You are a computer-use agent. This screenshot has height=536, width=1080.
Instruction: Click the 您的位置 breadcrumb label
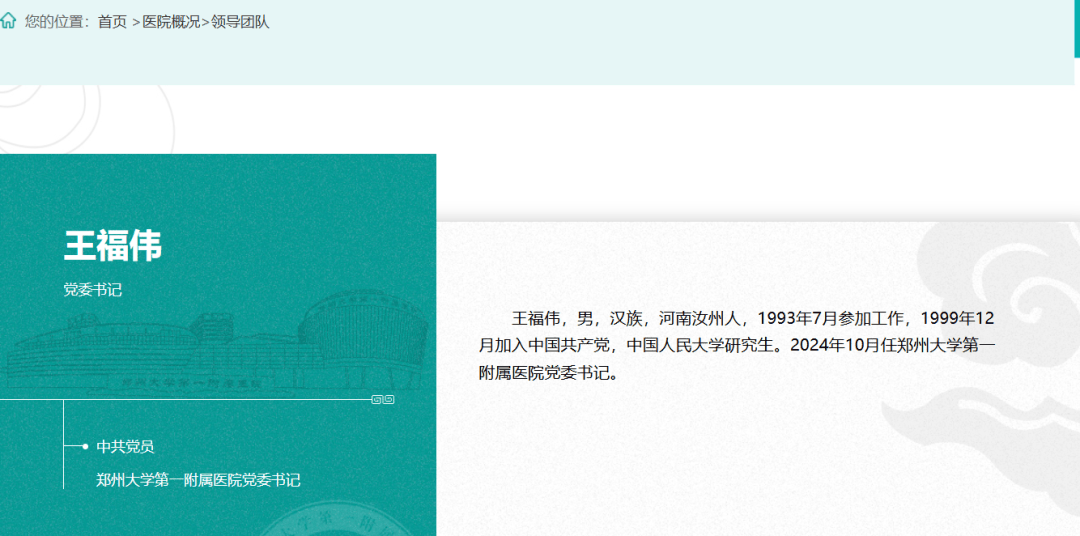(x=57, y=22)
